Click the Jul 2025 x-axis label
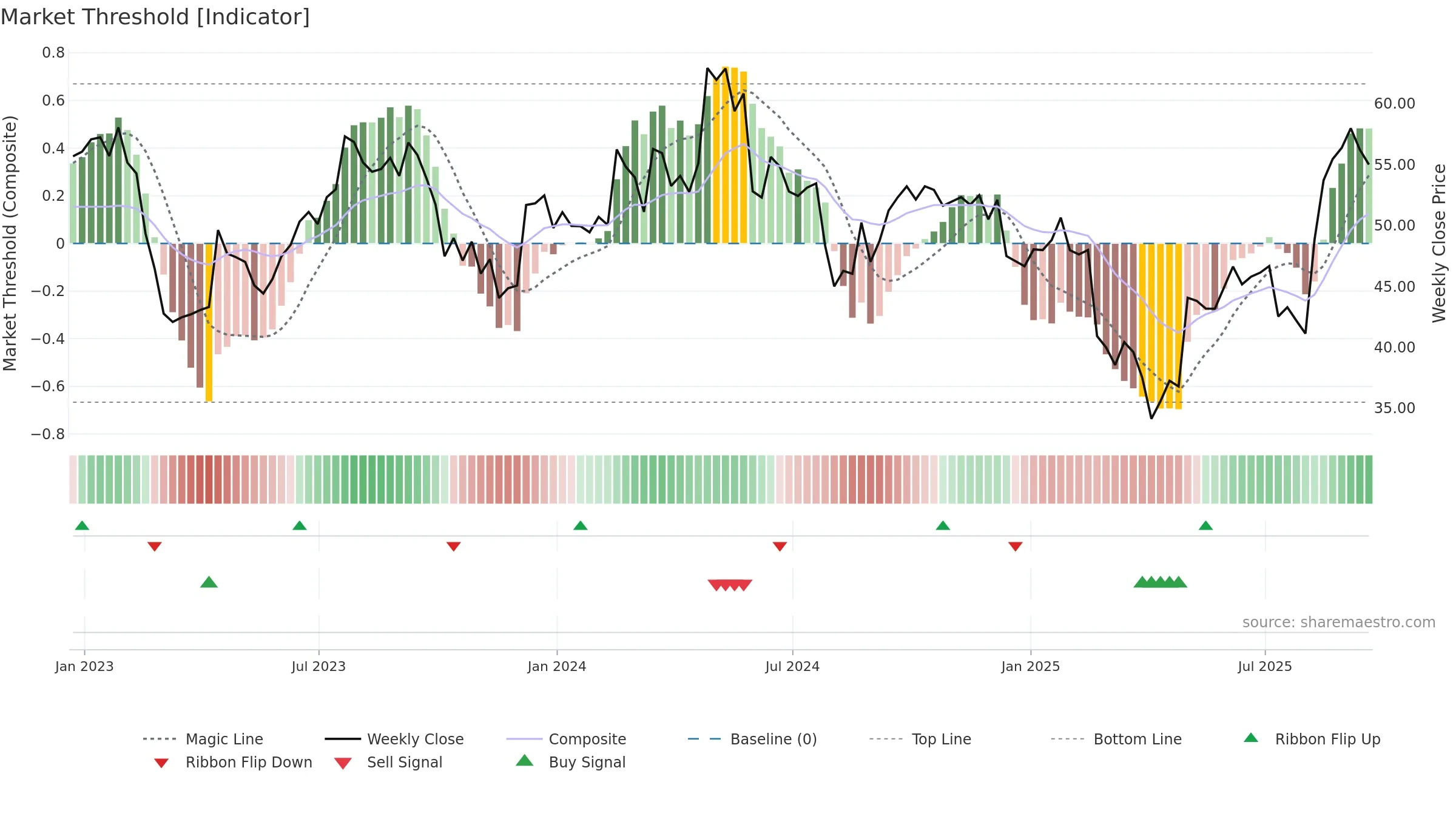 pos(1265,666)
